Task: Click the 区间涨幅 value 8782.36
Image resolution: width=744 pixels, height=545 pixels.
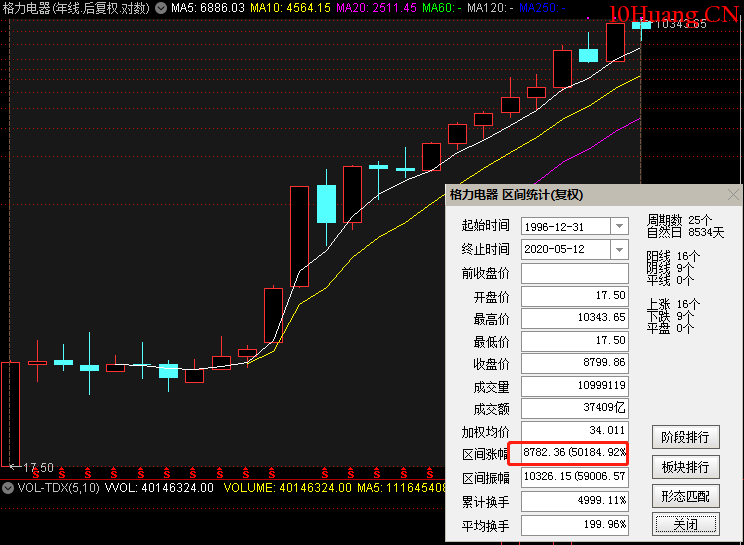Action: pyautogui.click(x=575, y=453)
